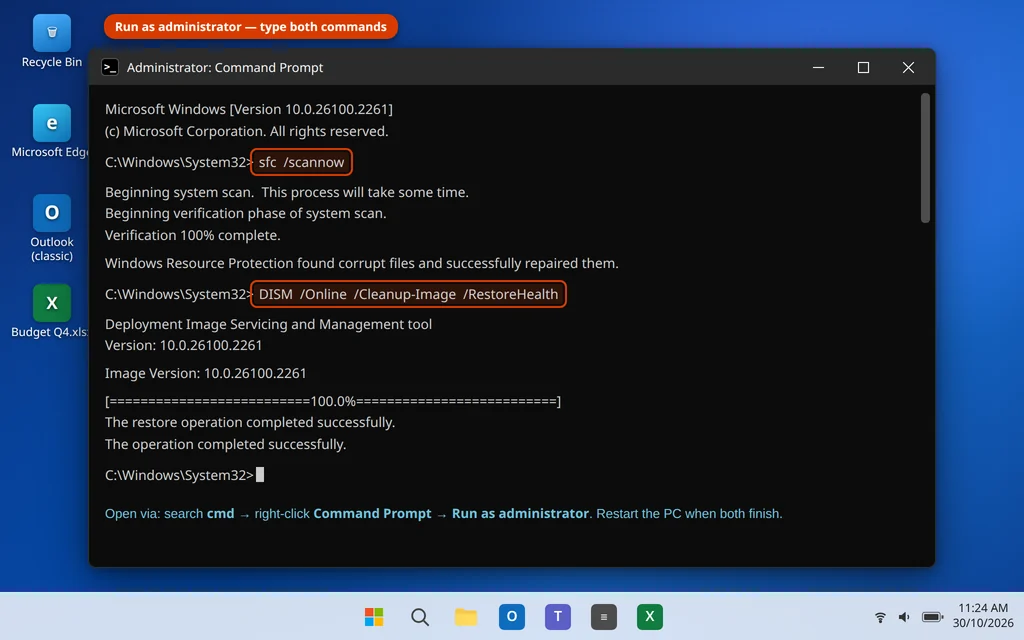Viewport: 1024px width, 640px height.
Task: Click the Command Prompt title bar icon
Action: (110, 67)
